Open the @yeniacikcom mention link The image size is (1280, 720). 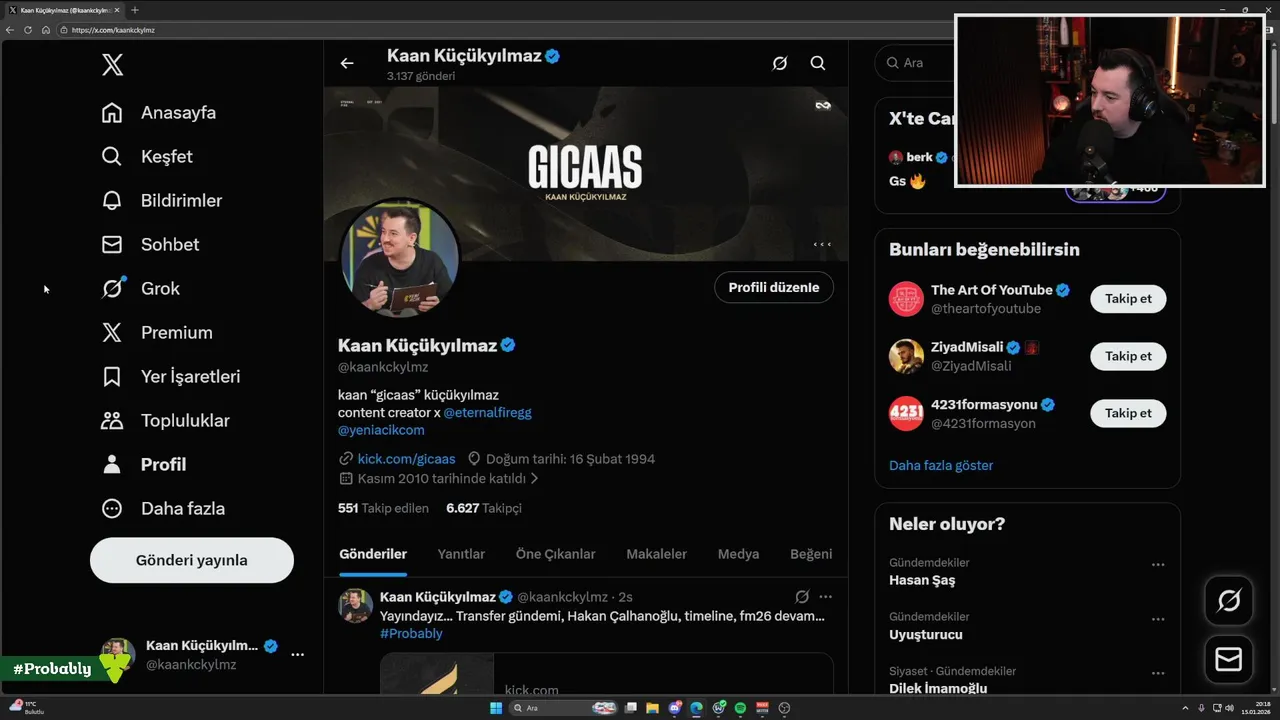[x=381, y=430]
